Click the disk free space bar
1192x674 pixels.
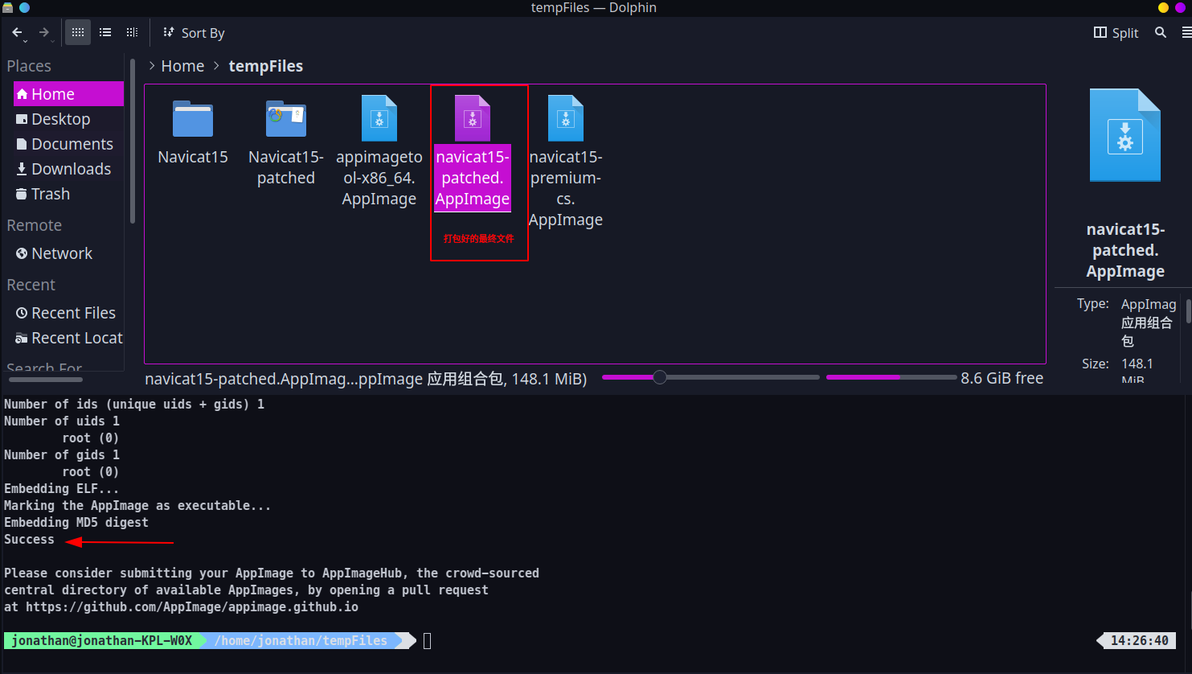pyautogui.click(x=890, y=377)
